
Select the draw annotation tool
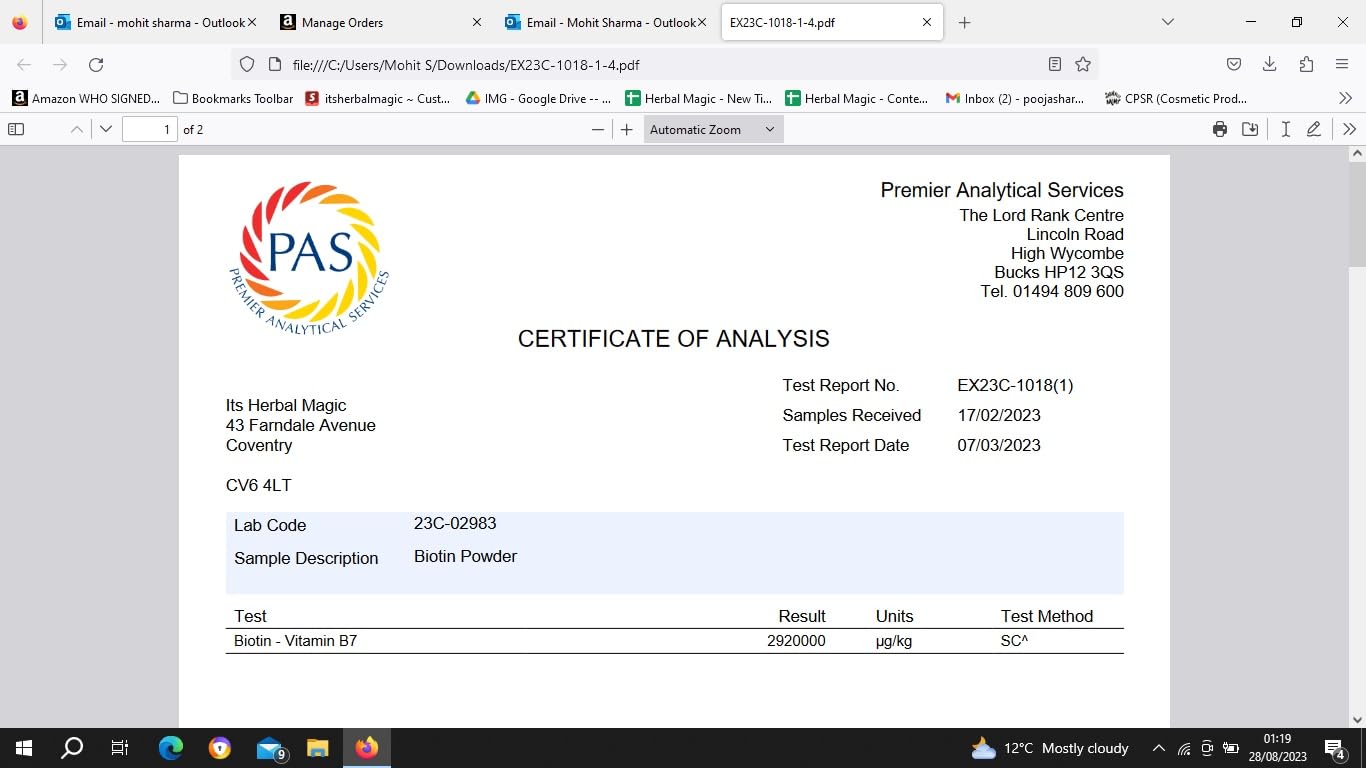[1314, 129]
